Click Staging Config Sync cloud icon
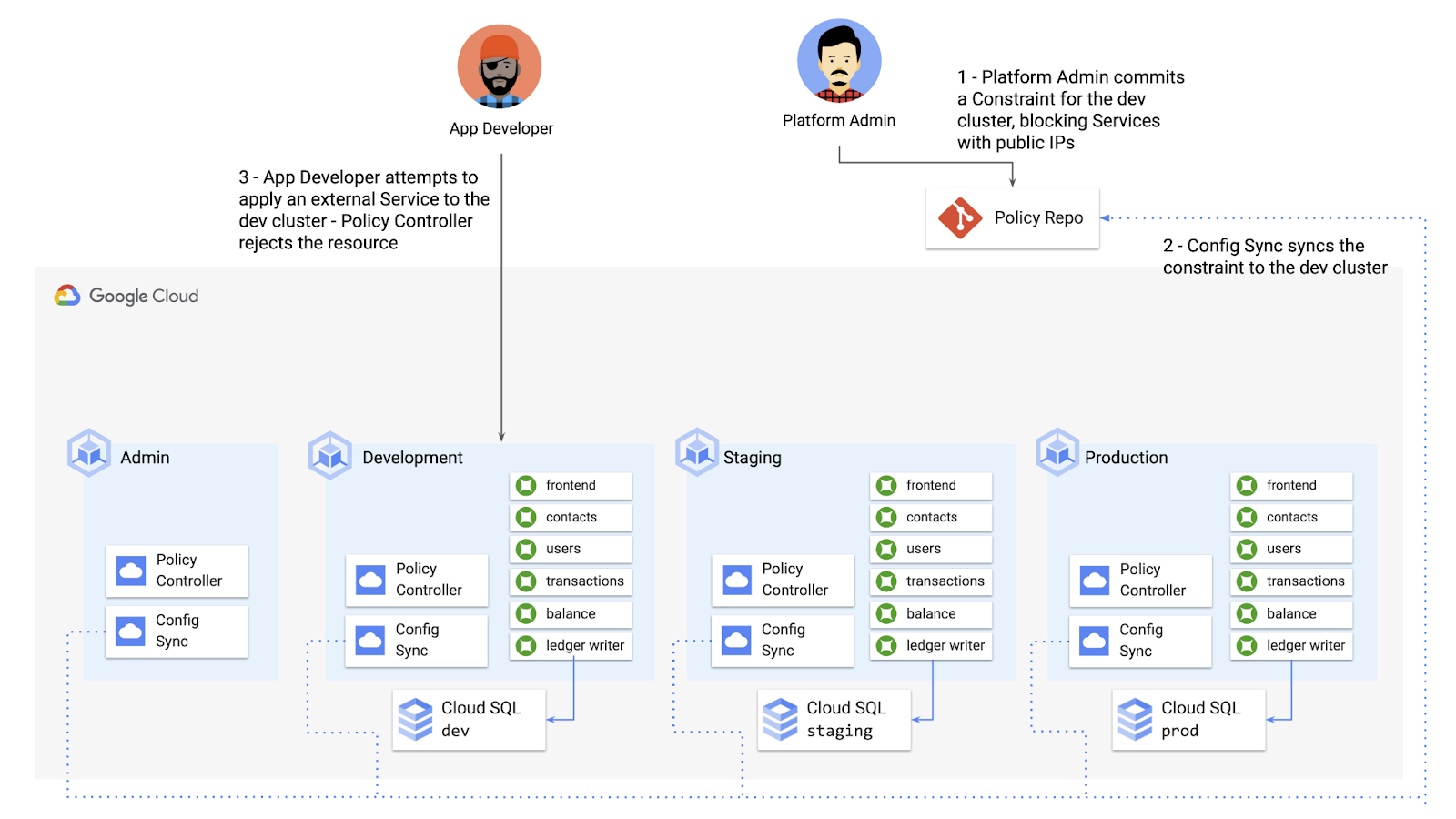Viewport: 1456px width, 819px height. (737, 640)
